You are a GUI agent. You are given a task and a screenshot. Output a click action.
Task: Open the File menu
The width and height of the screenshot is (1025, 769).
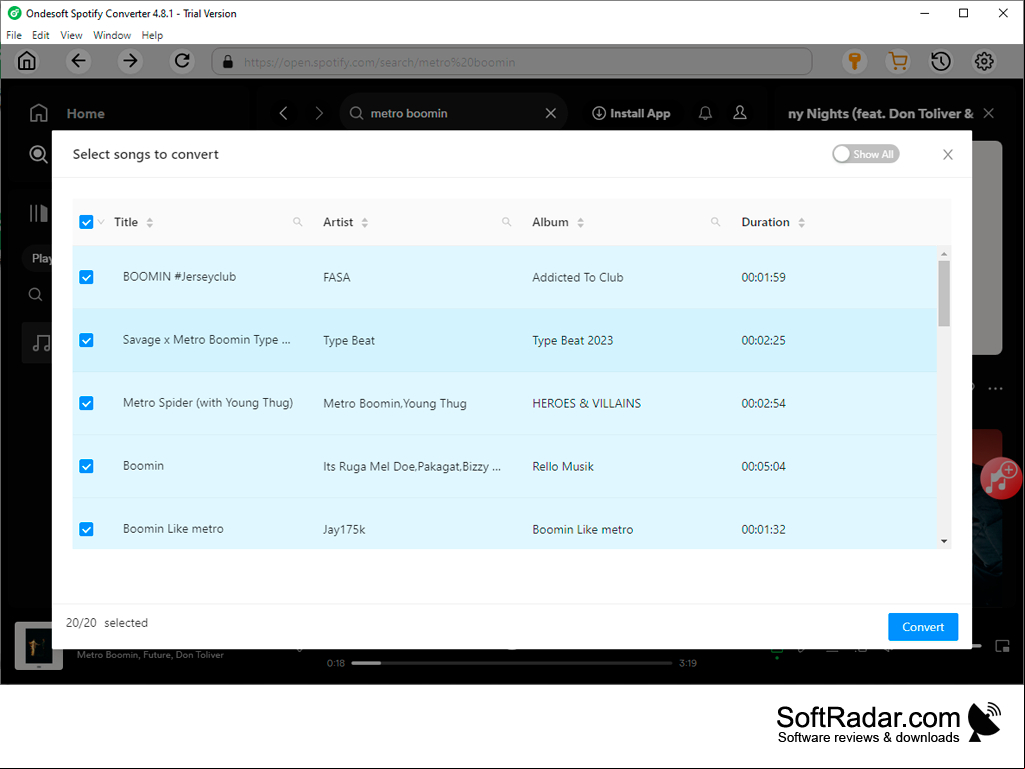point(14,35)
